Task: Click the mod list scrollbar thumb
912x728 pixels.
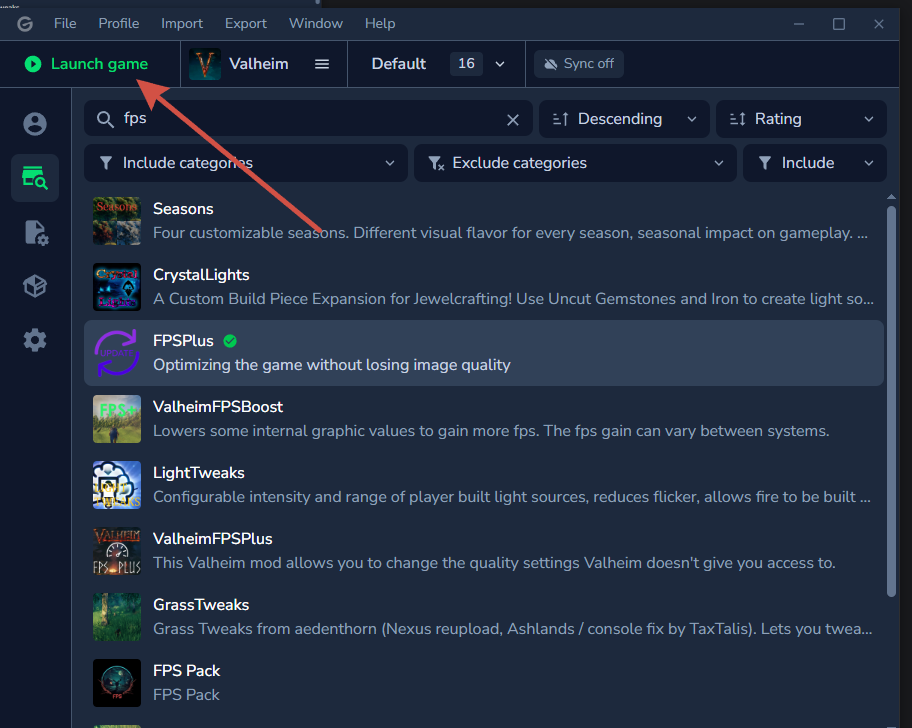Action: point(891,401)
